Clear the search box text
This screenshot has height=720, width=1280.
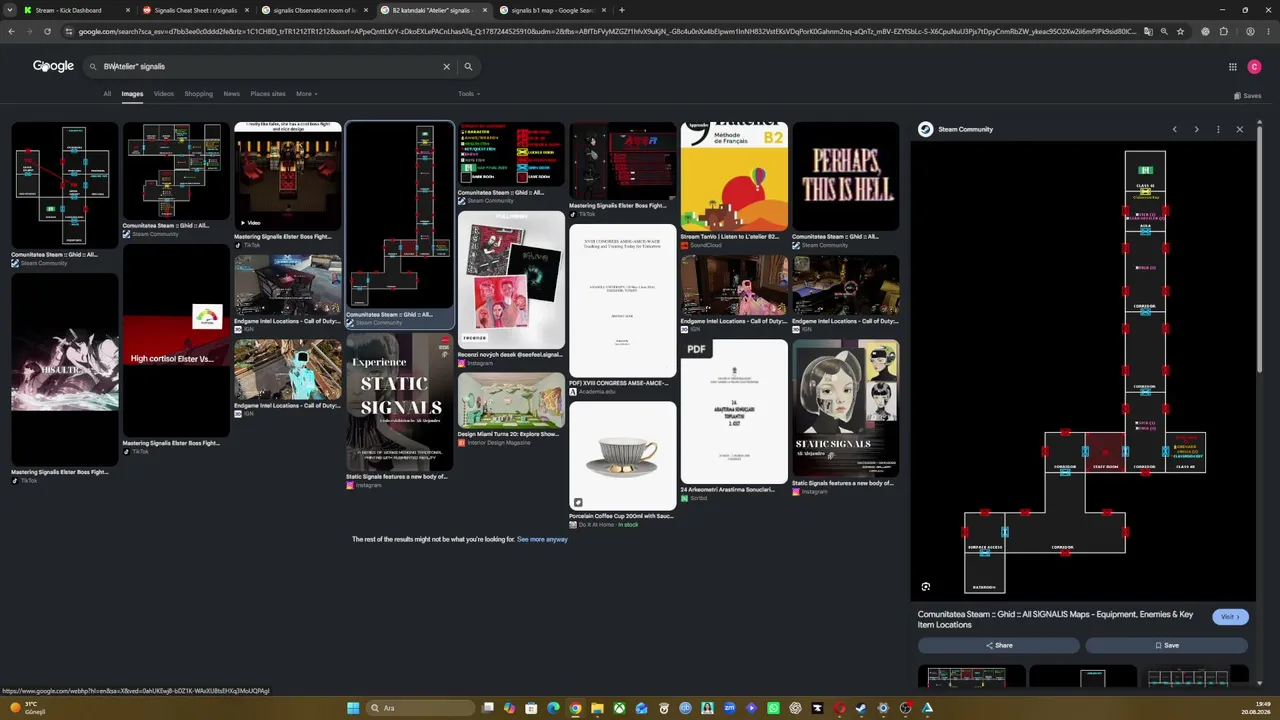click(447, 67)
